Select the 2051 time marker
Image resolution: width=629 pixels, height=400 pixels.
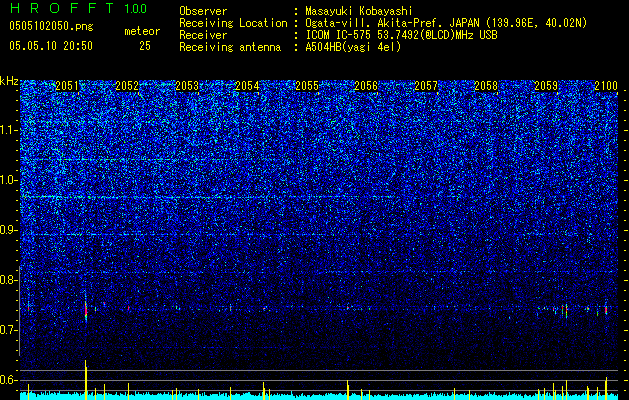pos(67,86)
